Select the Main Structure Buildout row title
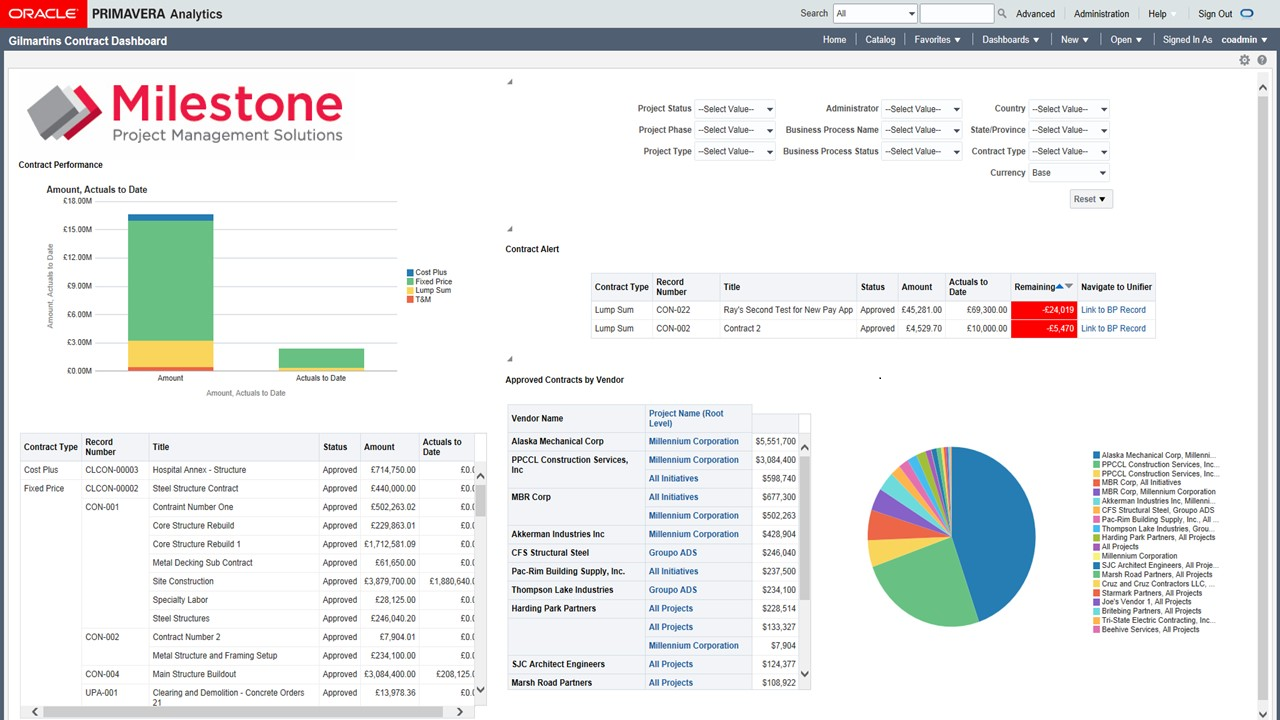Viewport: 1280px width, 720px height. [x=194, y=674]
